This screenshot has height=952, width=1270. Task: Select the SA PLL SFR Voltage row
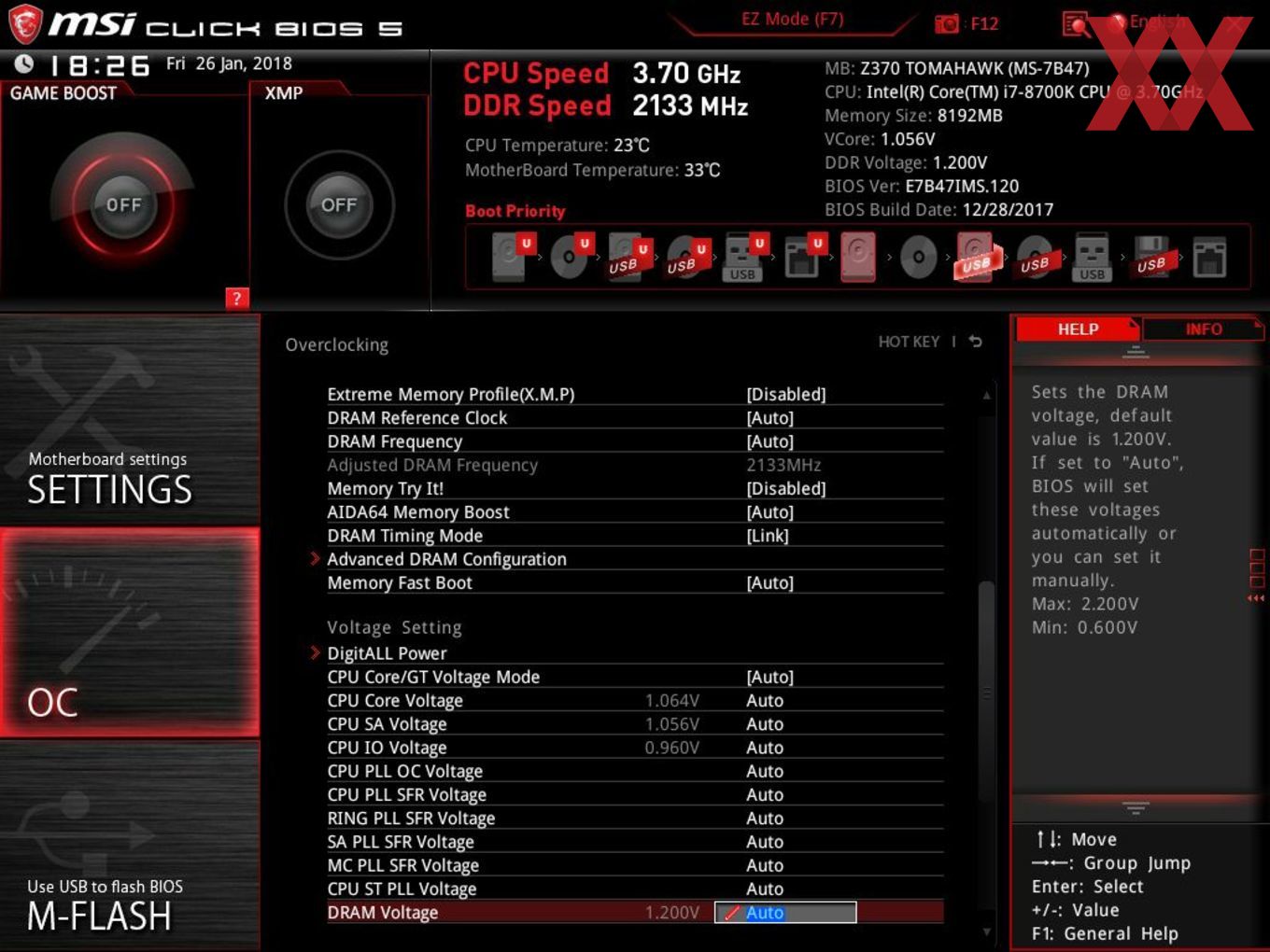(x=635, y=842)
